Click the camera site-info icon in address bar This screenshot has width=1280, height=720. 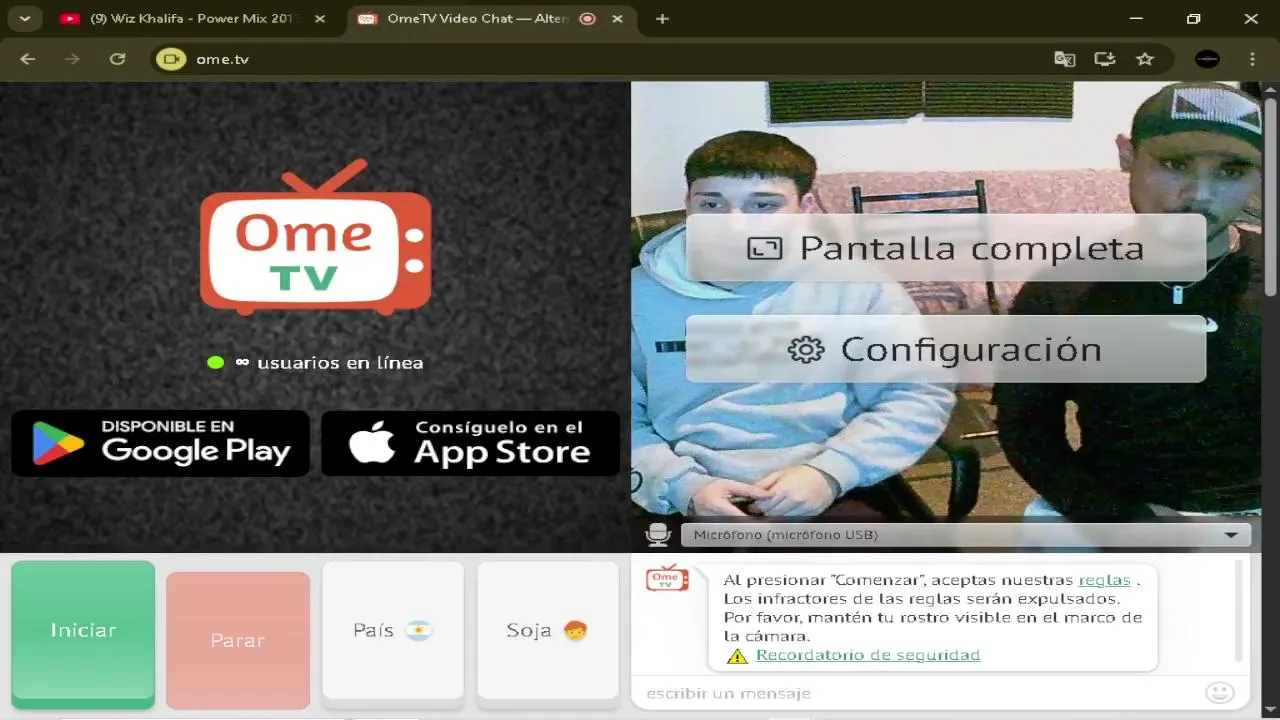[171, 59]
